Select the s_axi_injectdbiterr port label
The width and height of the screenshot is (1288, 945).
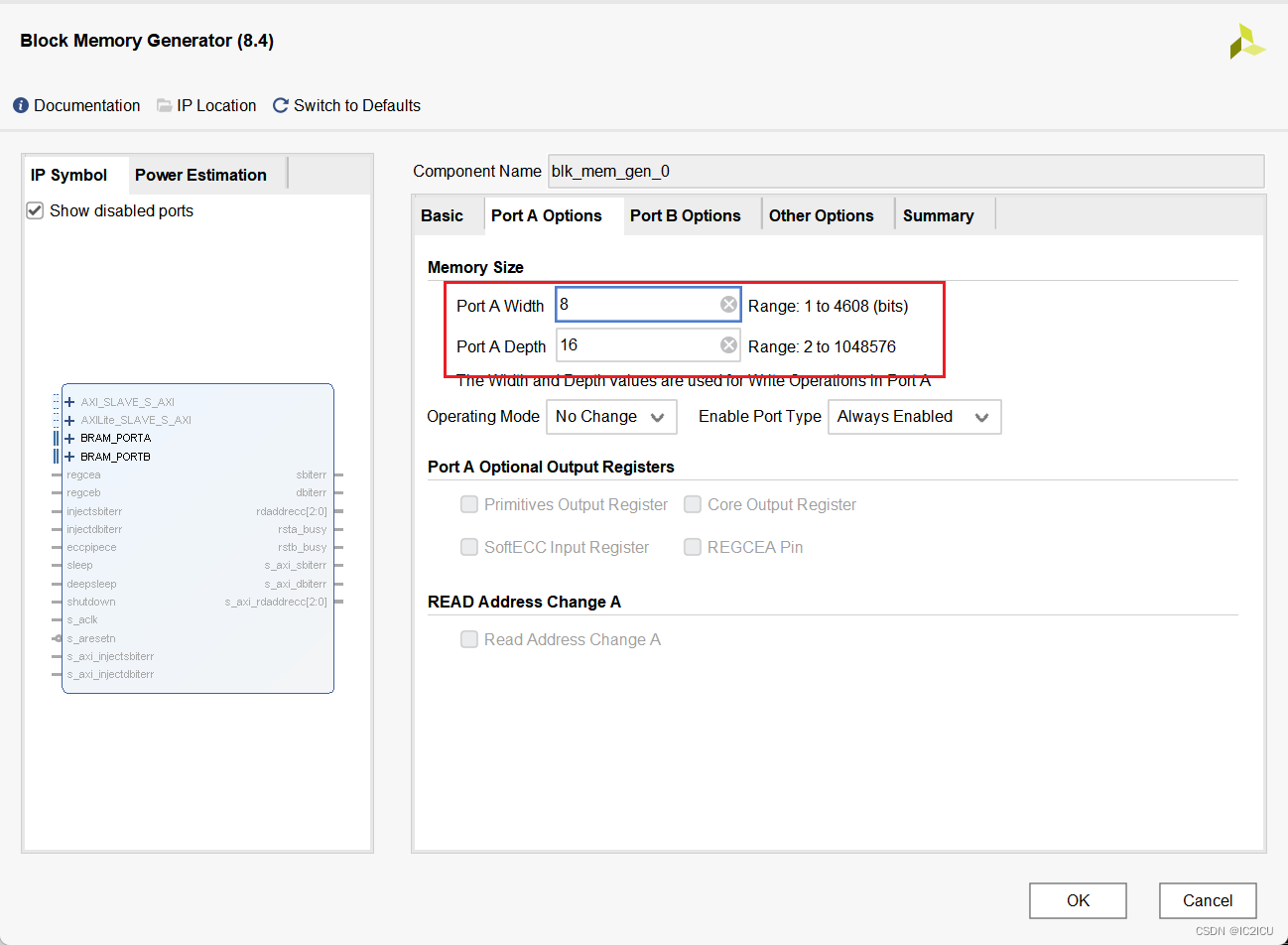pos(110,674)
